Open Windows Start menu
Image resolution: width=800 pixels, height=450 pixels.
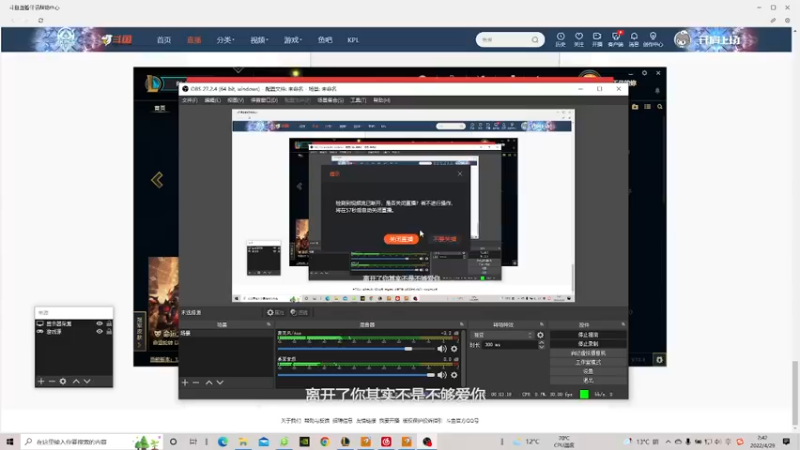(9, 441)
